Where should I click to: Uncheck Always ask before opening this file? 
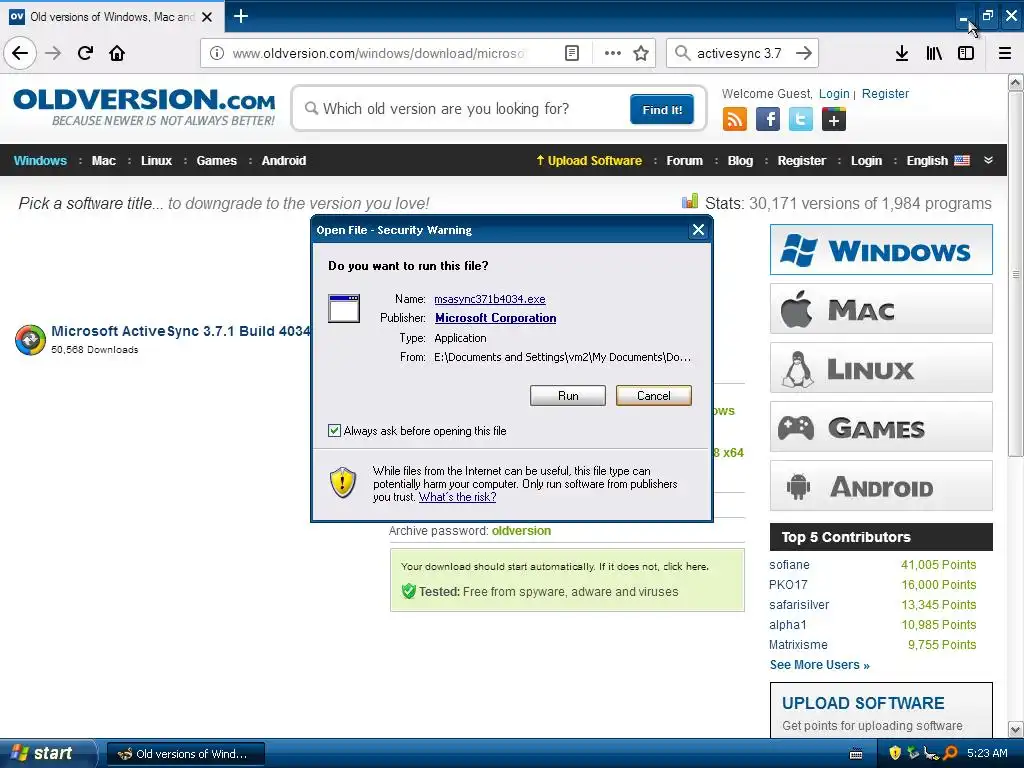334,430
